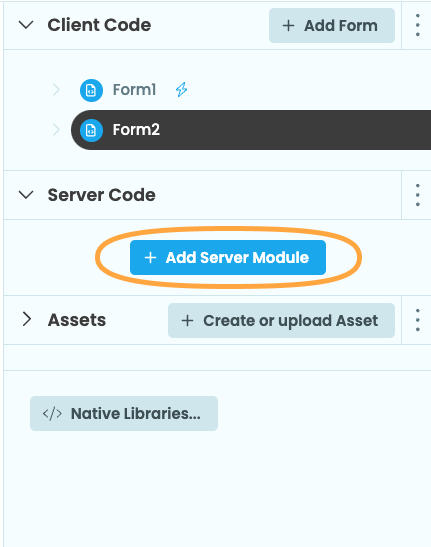Open Native Libraries button

click(124, 413)
